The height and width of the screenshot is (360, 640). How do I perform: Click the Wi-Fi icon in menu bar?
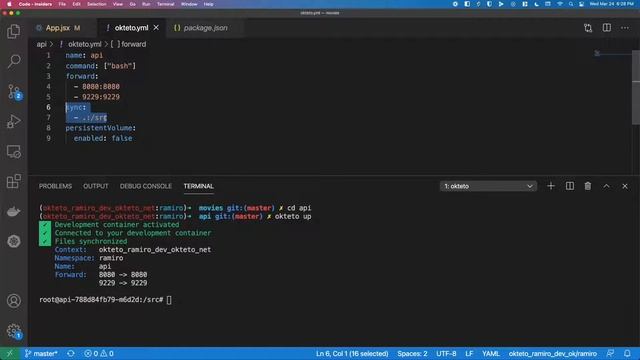(560, 4)
